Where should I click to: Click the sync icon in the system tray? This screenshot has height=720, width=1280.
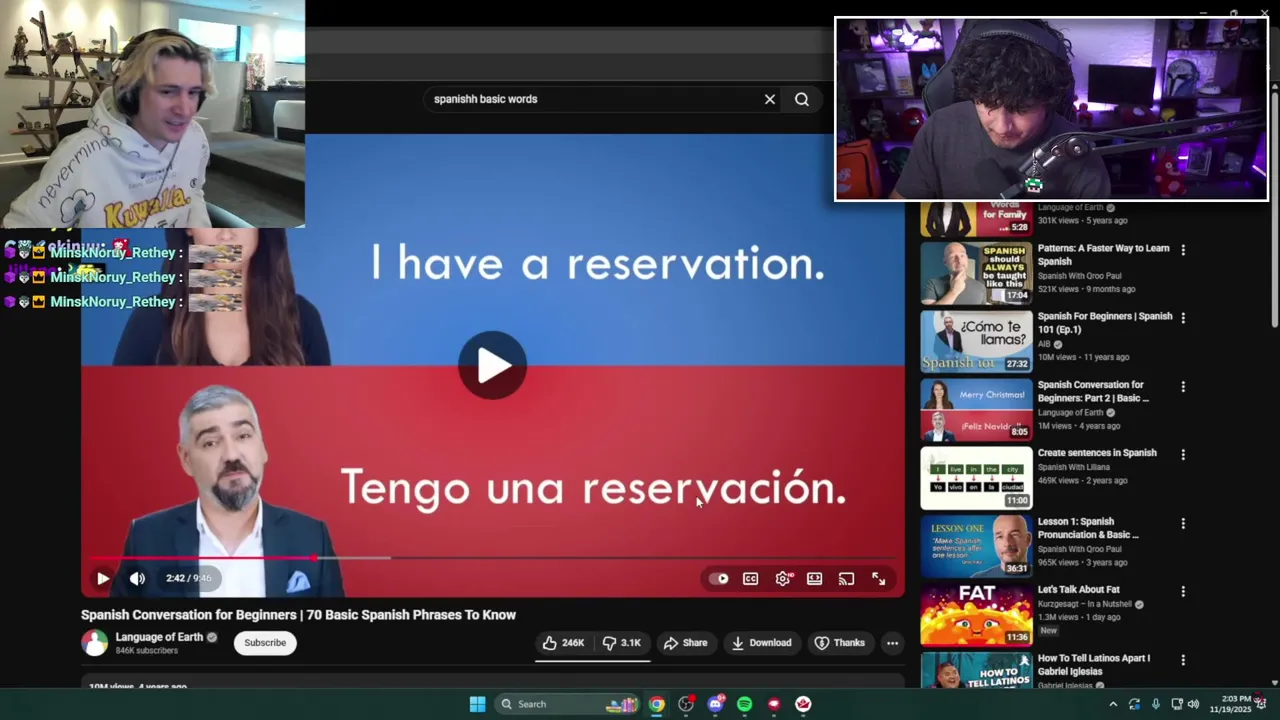pos(1134,704)
